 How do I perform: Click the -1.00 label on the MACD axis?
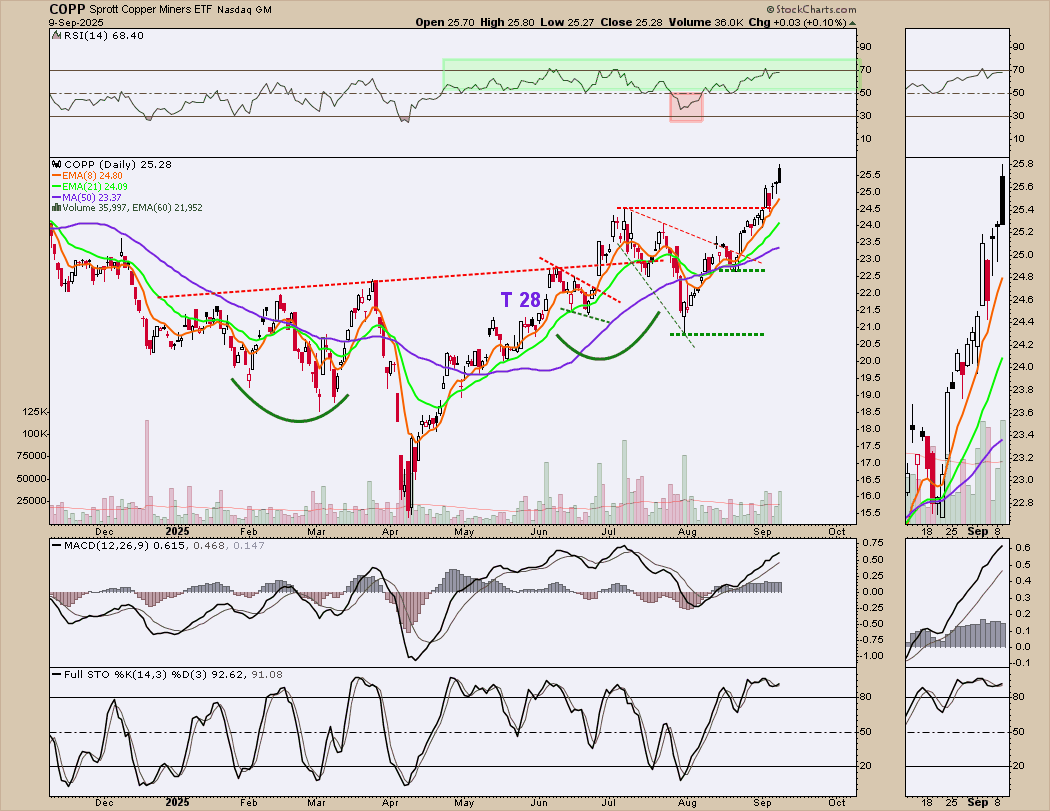click(871, 656)
